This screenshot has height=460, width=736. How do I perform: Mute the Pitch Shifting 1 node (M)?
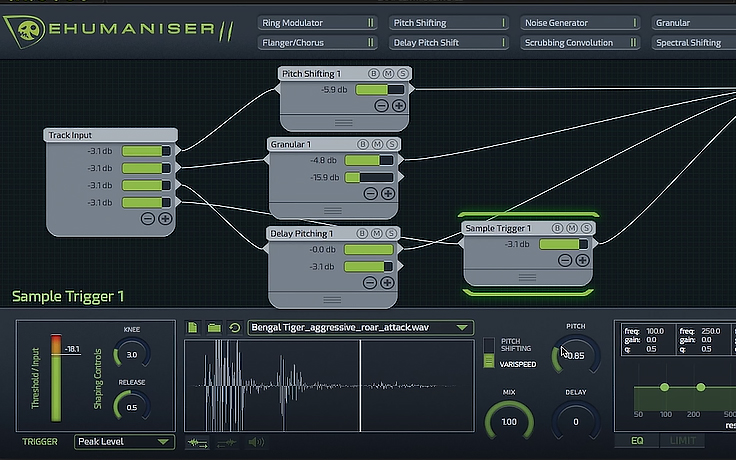tap(388, 74)
